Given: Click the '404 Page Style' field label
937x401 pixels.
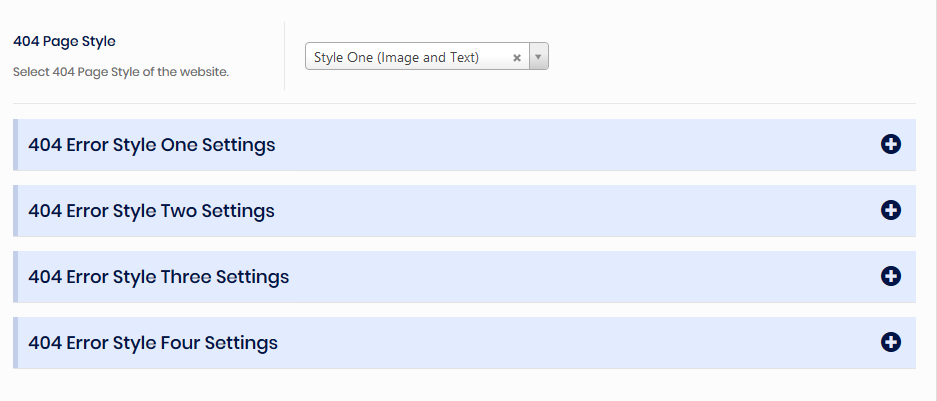Looking at the screenshot, I should pos(64,42).
